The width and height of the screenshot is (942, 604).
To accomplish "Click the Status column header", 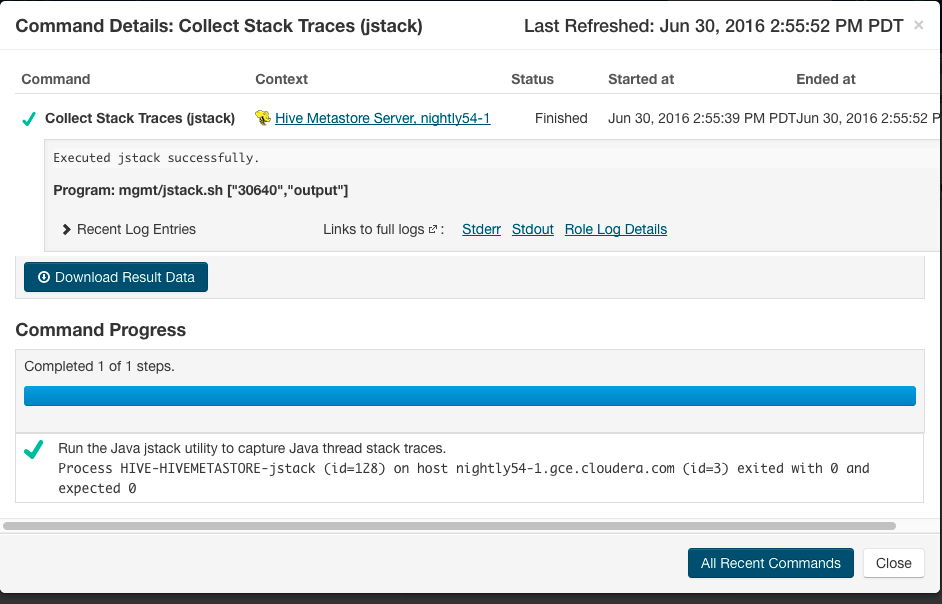I will pos(532,79).
